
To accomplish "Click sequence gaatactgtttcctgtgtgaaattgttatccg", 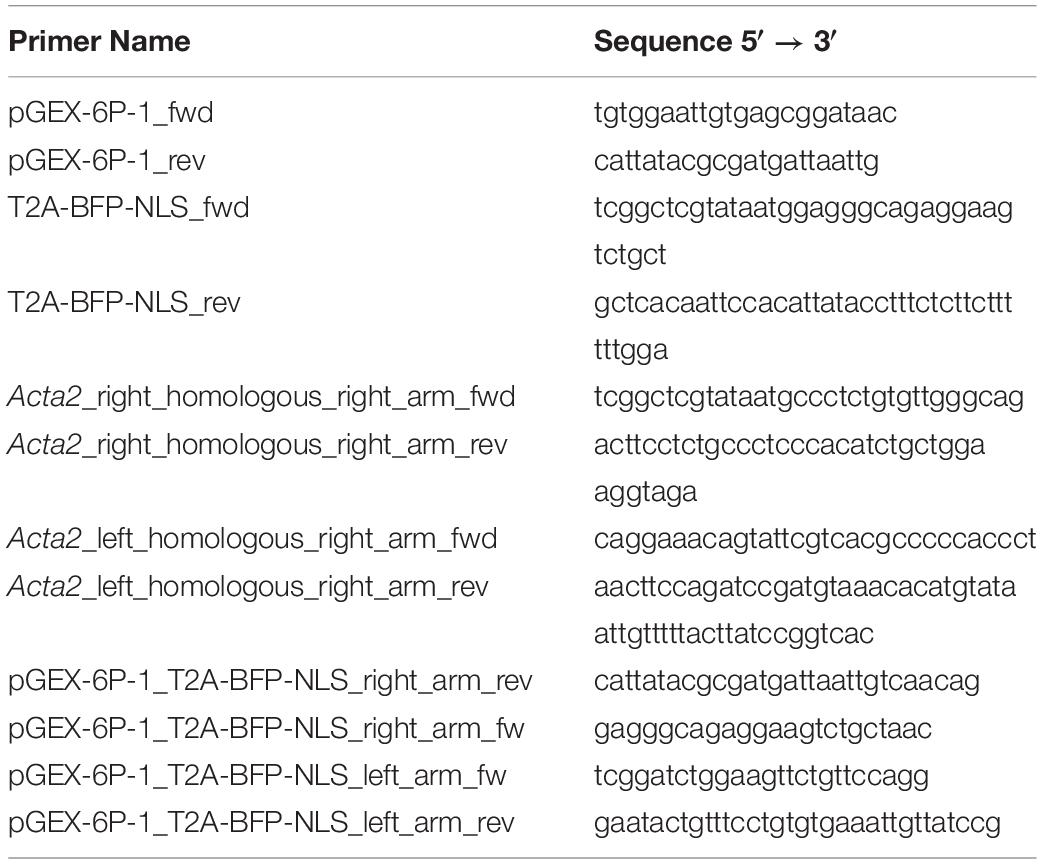I will pyautogui.click(x=797, y=824).
